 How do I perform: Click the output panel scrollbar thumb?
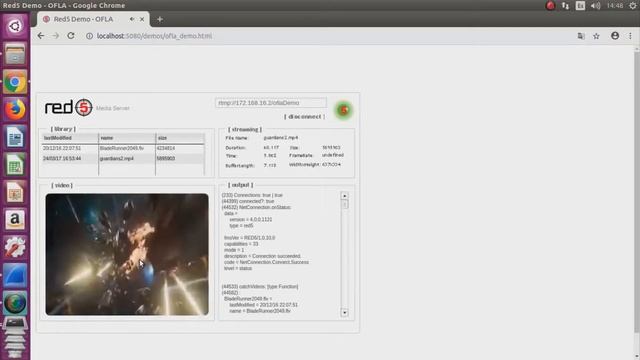point(345,204)
